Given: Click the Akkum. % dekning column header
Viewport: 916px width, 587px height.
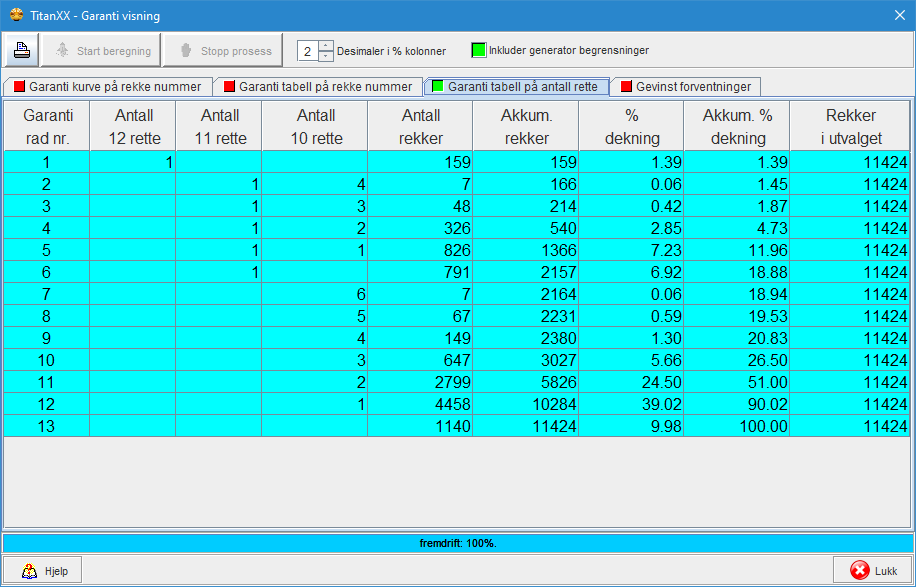Looking at the screenshot, I should [737, 127].
